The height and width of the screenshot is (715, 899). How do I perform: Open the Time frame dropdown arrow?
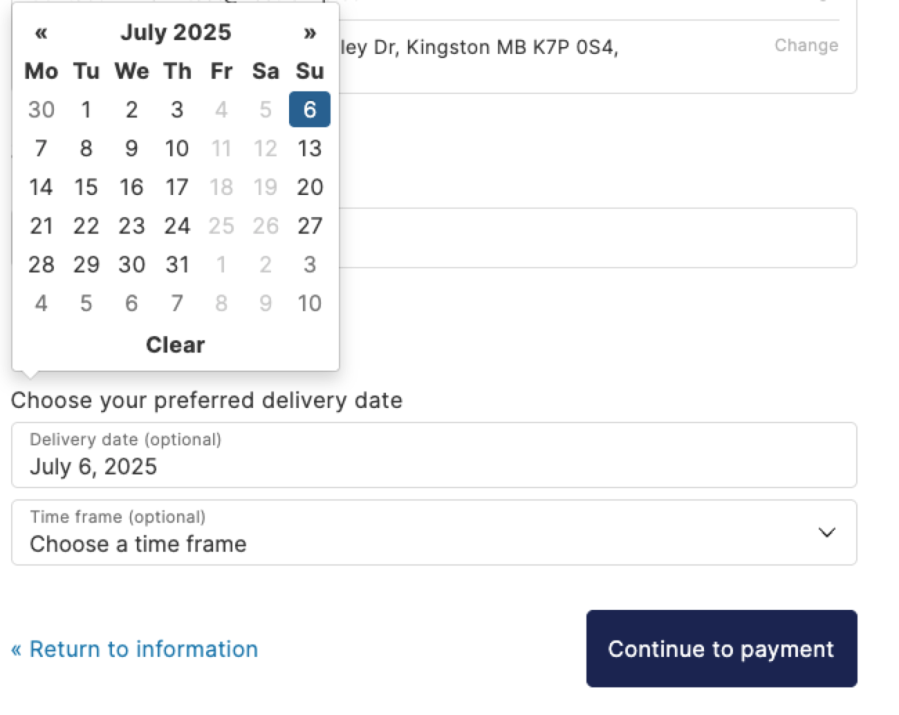(826, 533)
